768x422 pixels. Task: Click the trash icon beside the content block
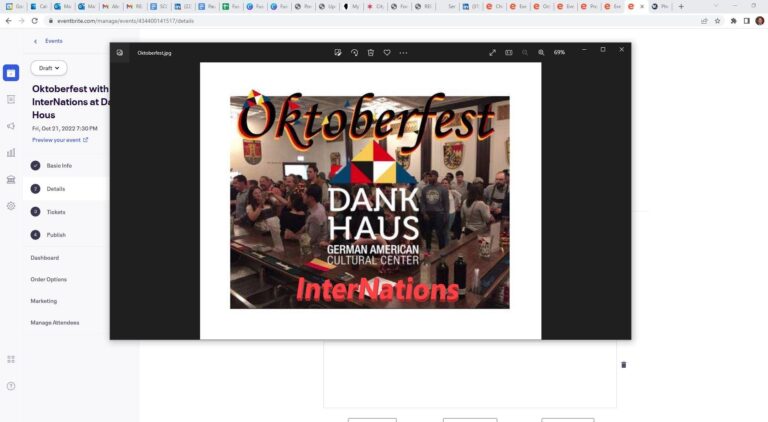(x=624, y=365)
